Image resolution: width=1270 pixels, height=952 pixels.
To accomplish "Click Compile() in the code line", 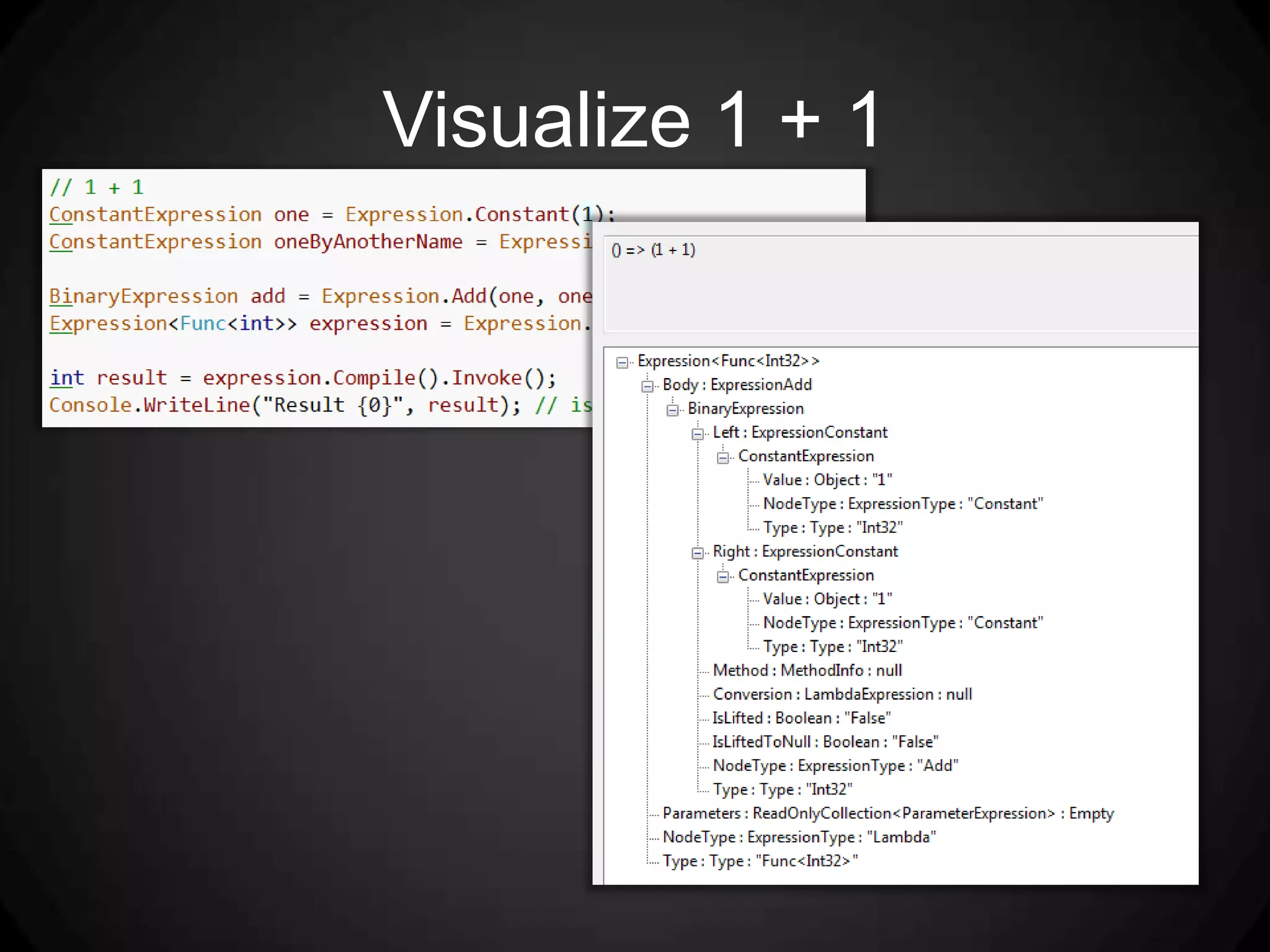I will pyautogui.click(x=386, y=378).
